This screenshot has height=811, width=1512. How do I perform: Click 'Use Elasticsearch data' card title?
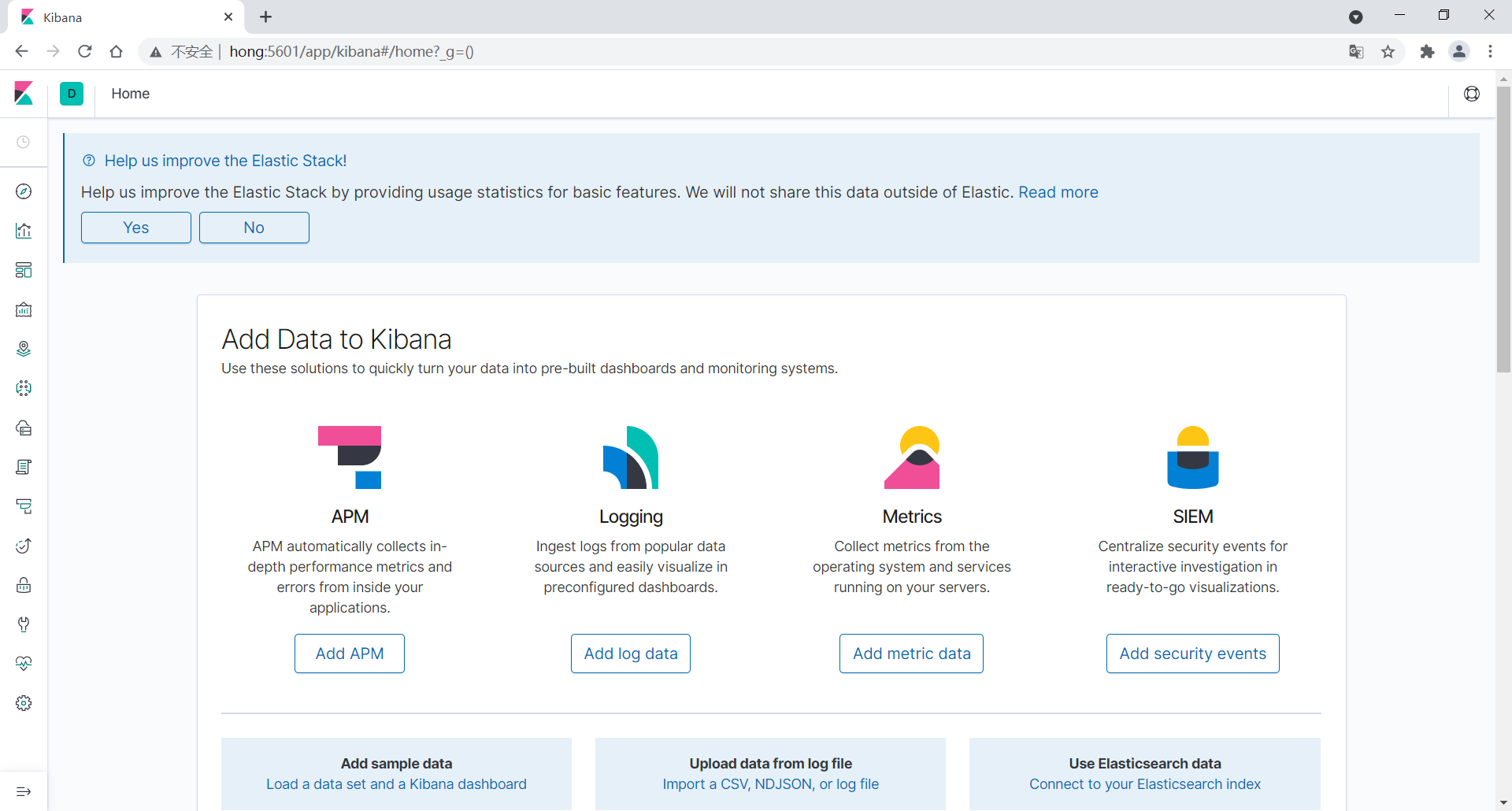click(1145, 764)
